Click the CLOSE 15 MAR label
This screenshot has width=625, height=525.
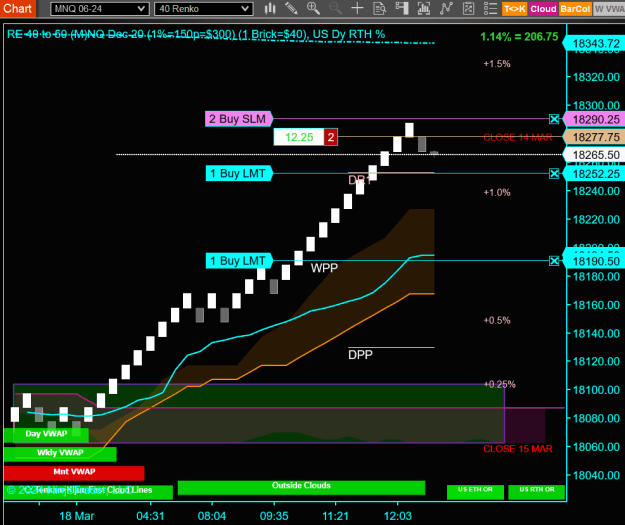tap(518, 449)
